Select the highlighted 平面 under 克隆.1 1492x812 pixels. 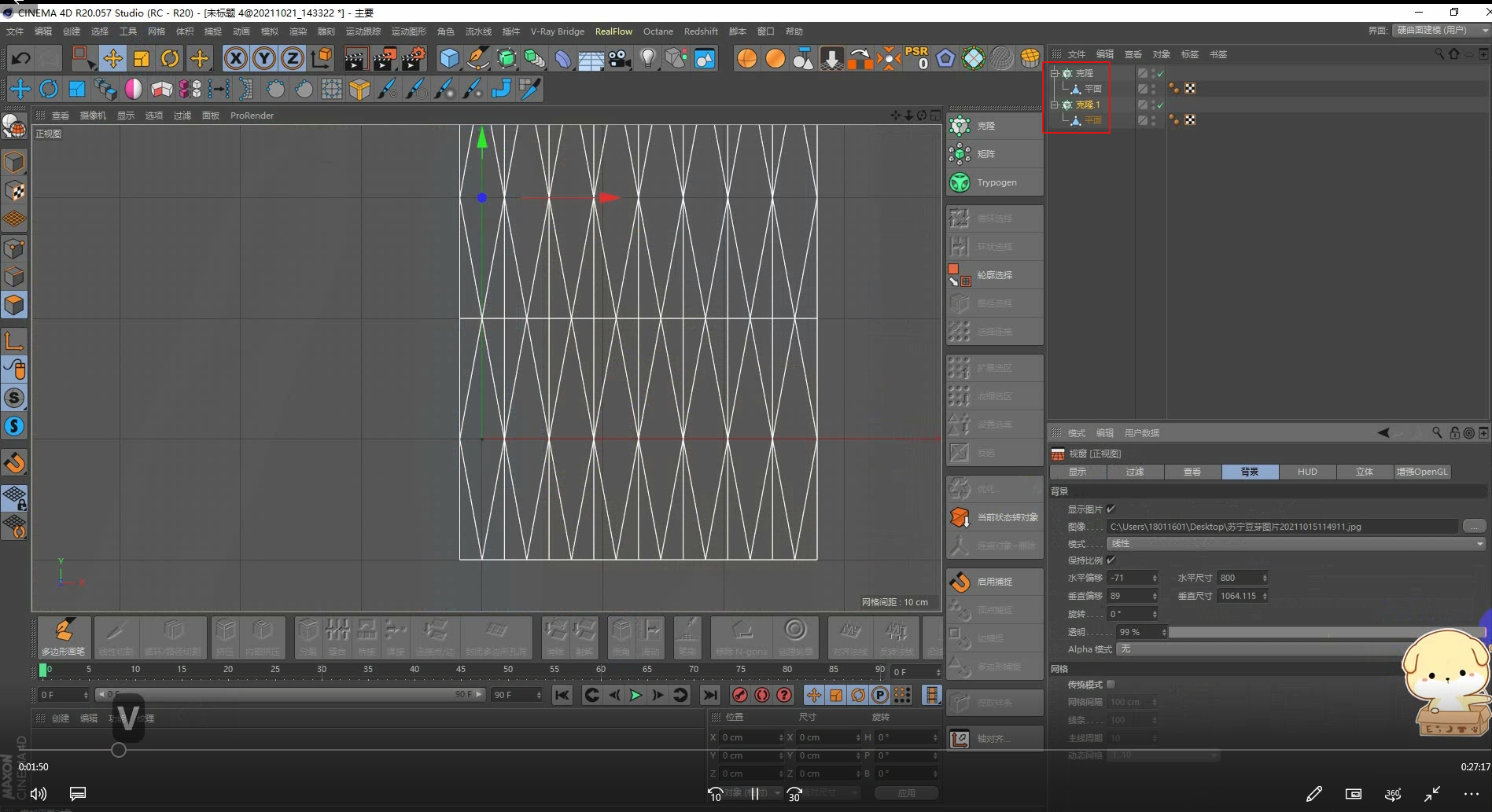pyautogui.click(x=1093, y=120)
